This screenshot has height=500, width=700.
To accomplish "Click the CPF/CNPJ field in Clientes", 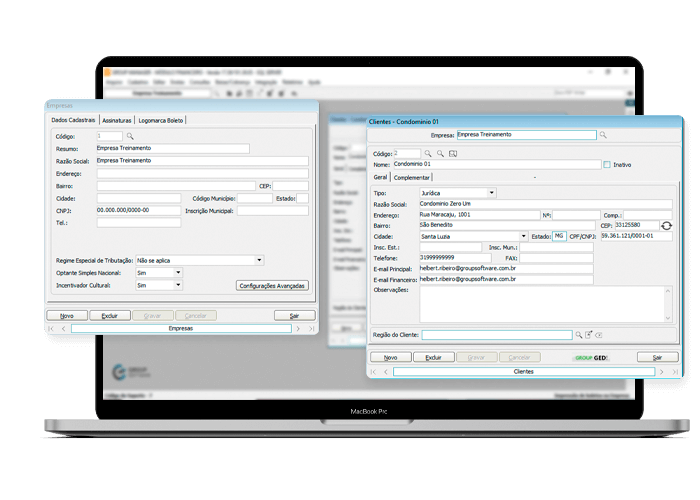I will (637, 236).
